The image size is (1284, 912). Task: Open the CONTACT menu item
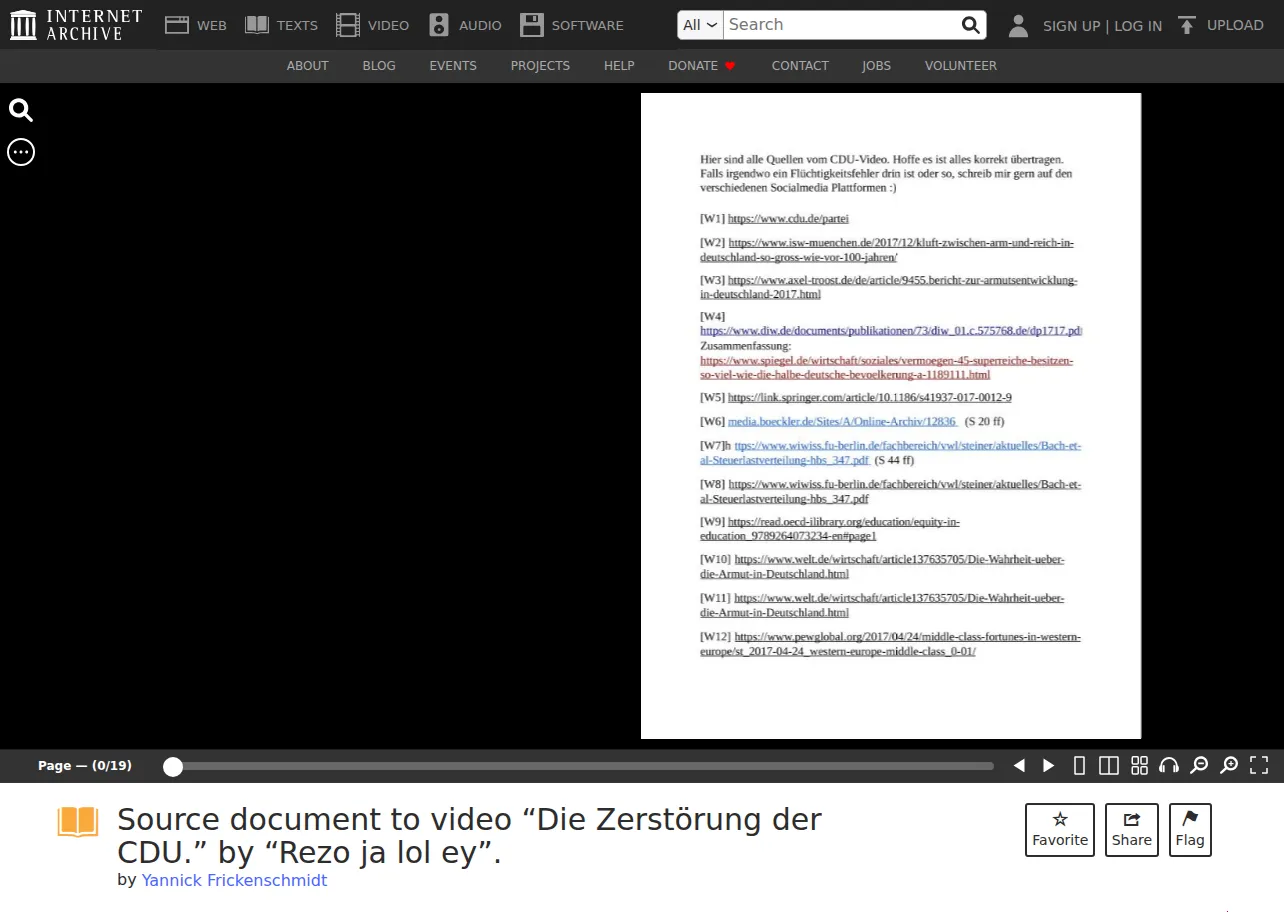(x=800, y=66)
